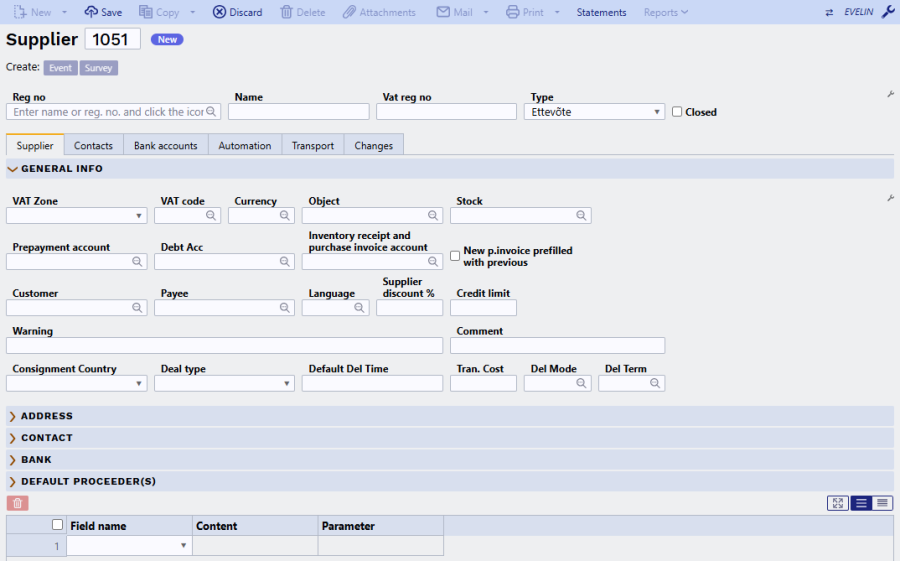Click magnifier in Object field
Screen dimensions: 900x561
point(433,215)
